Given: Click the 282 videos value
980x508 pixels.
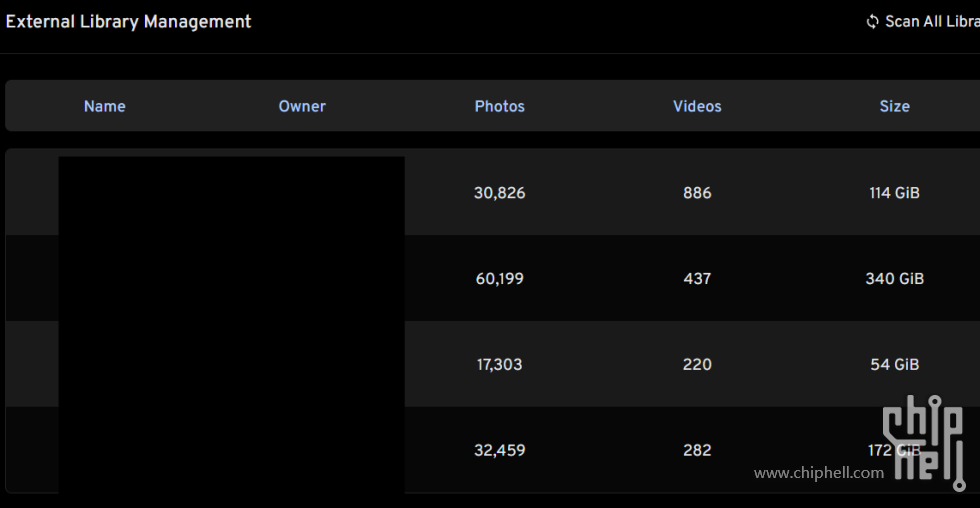Looking at the screenshot, I should click(x=697, y=450).
